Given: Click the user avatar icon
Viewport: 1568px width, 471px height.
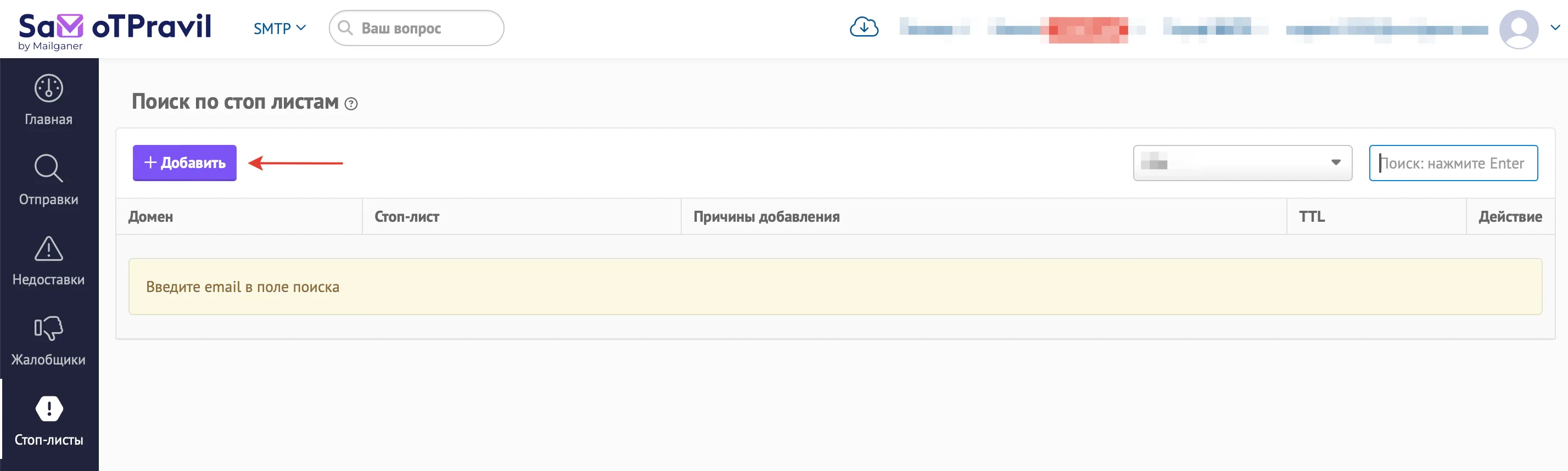Looking at the screenshot, I should pyautogui.click(x=1519, y=29).
